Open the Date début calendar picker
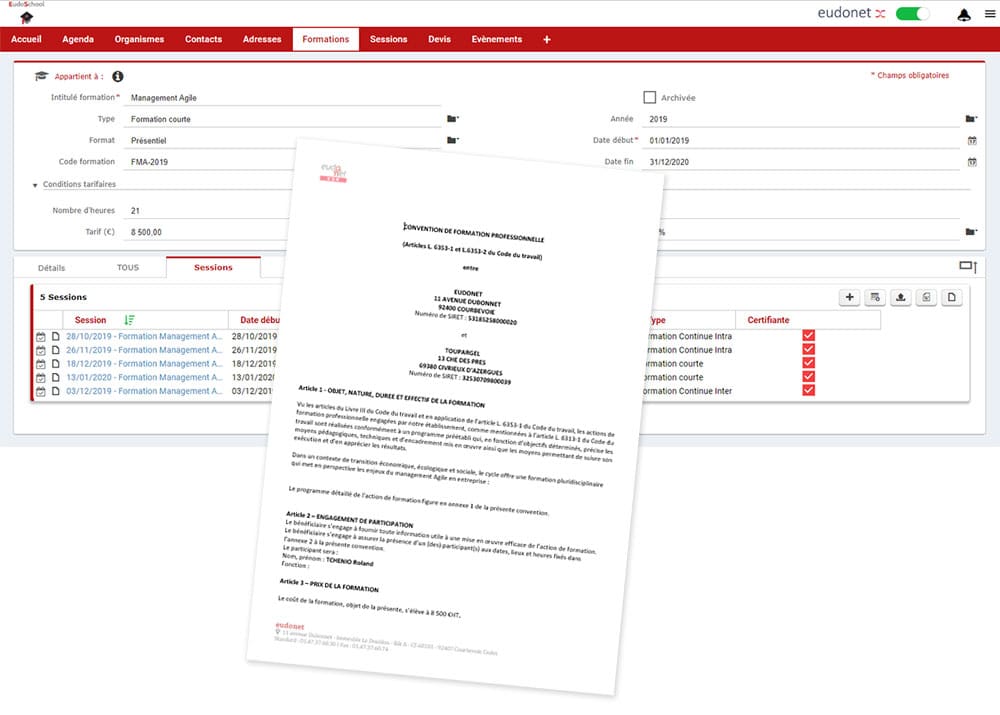The width and height of the screenshot is (1000, 715). [972, 140]
